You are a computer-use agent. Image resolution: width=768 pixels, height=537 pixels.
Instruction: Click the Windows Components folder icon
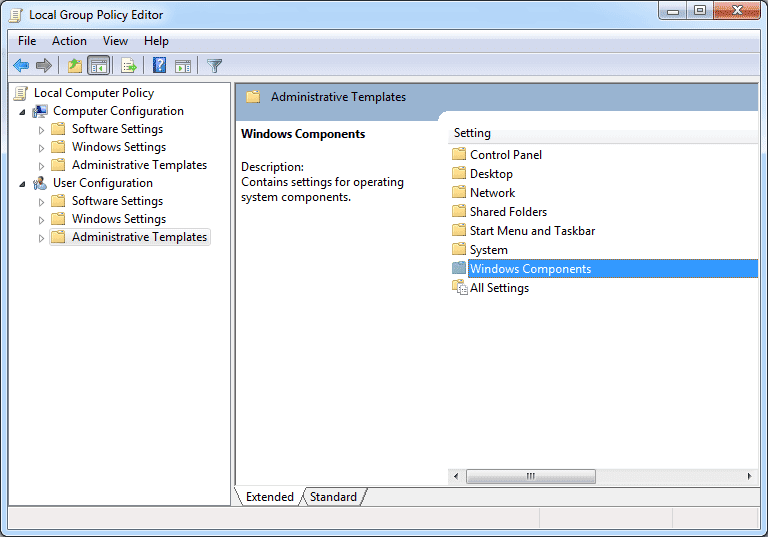tap(459, 268)
